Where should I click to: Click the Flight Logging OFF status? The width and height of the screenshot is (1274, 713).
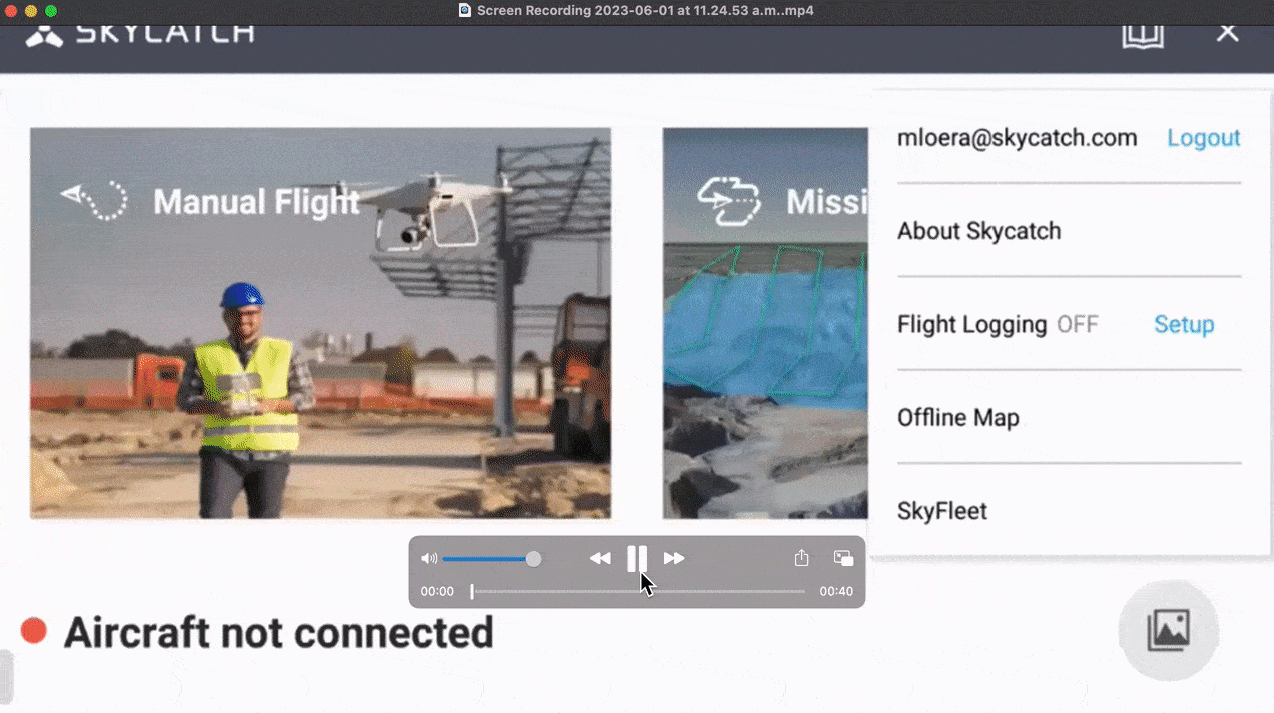point(1078,324)
